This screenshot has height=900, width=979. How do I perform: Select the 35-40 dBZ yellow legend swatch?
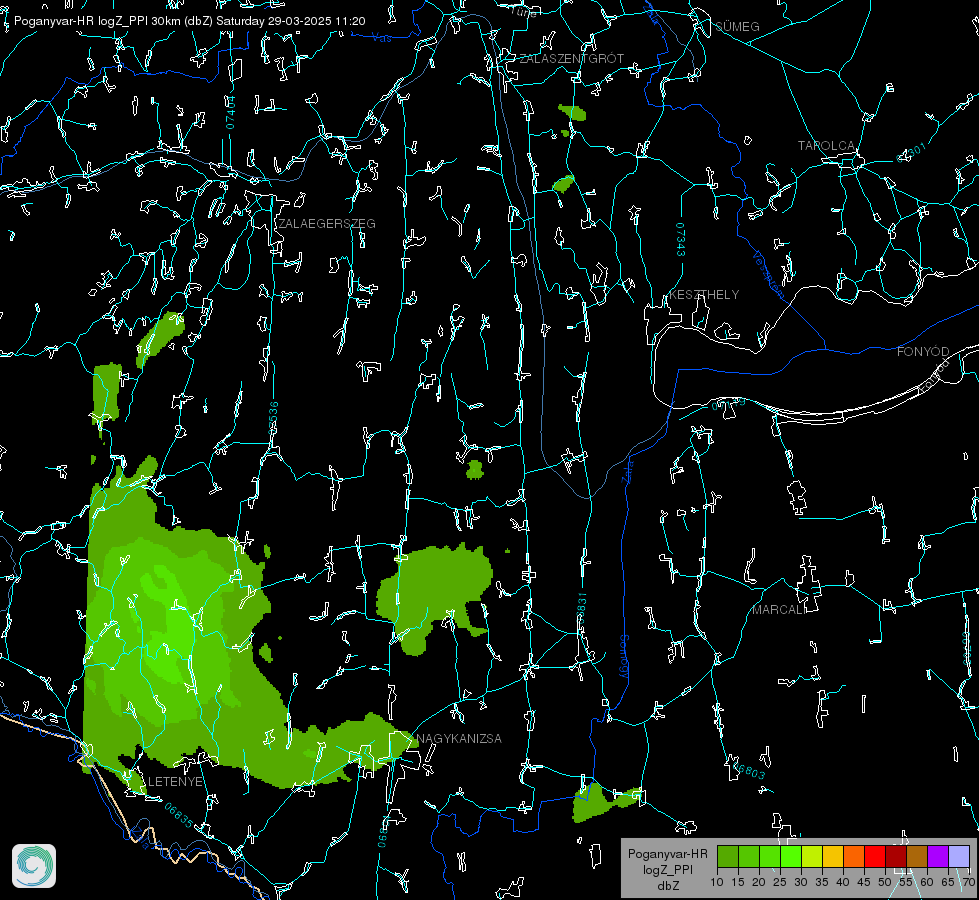point(833,856)
